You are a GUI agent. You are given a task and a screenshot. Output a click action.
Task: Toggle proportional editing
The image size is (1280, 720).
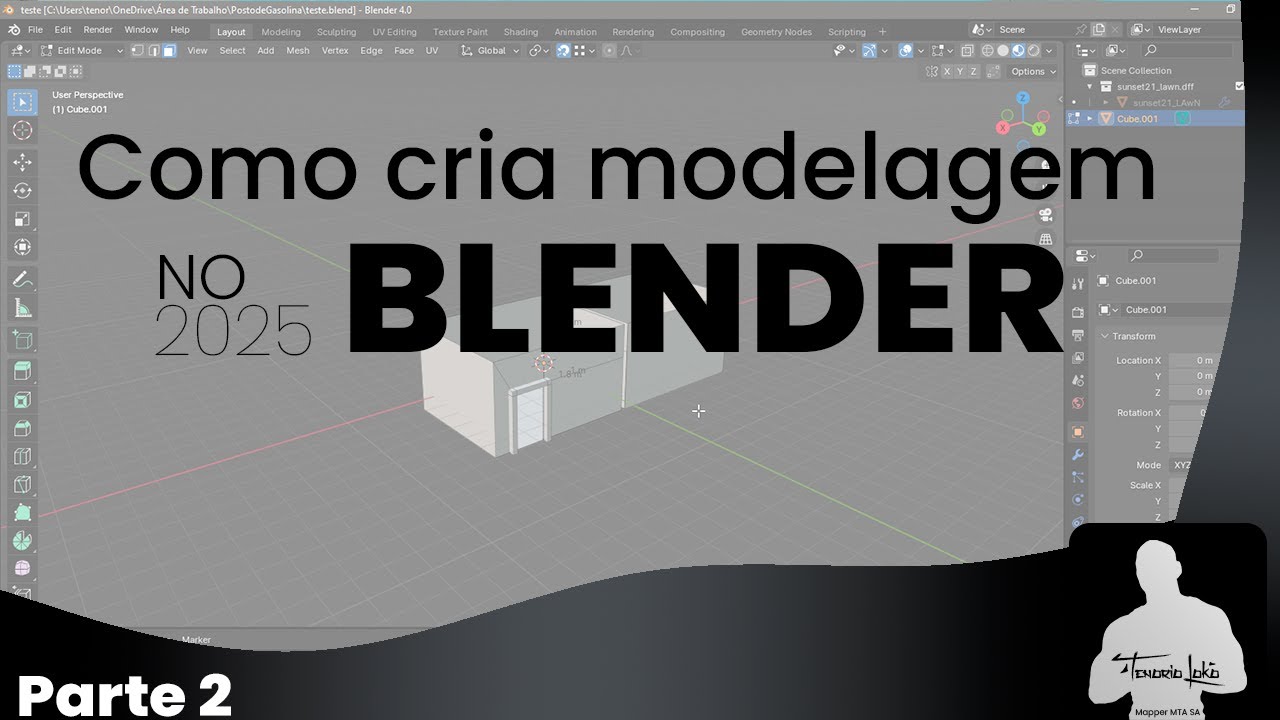pos(609,50)
